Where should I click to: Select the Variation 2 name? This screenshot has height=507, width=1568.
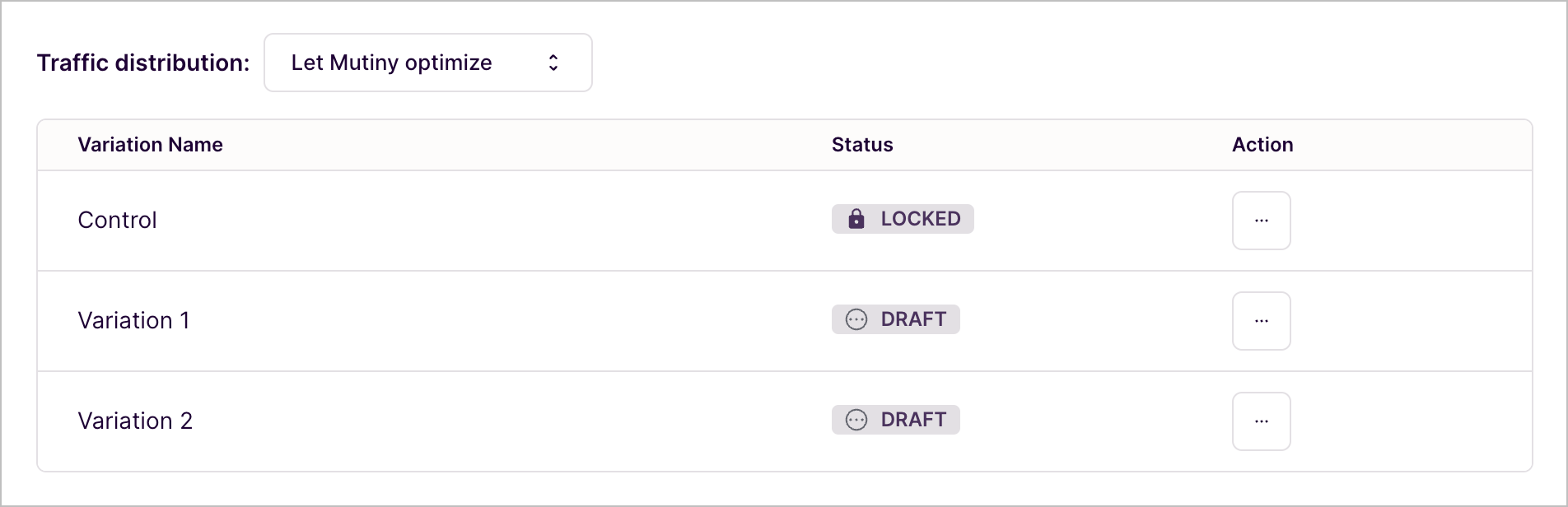tap(135, 421)
